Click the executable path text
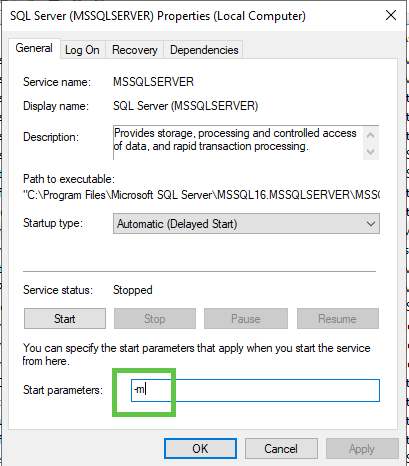The height and width of the screenshot is (466, 409). 201,195
